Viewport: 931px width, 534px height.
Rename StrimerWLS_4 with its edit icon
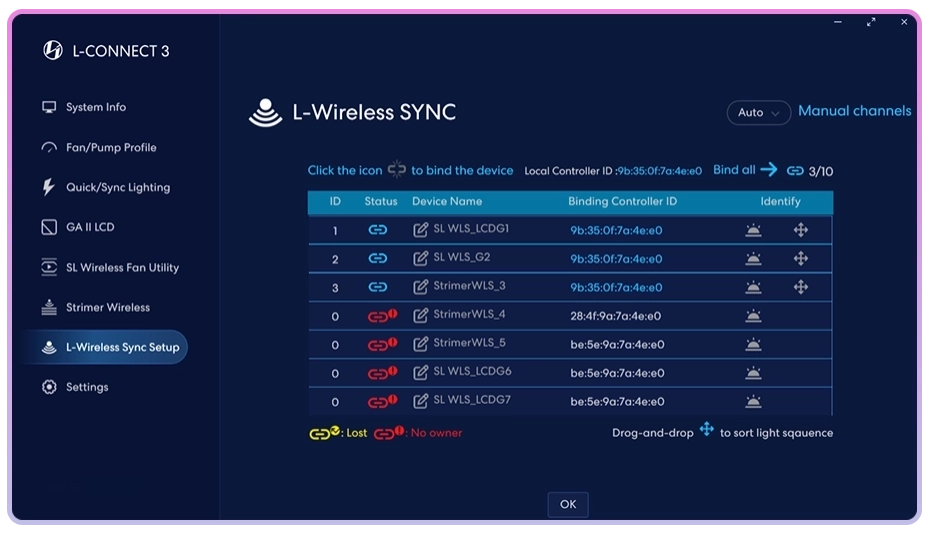point(420,315)
